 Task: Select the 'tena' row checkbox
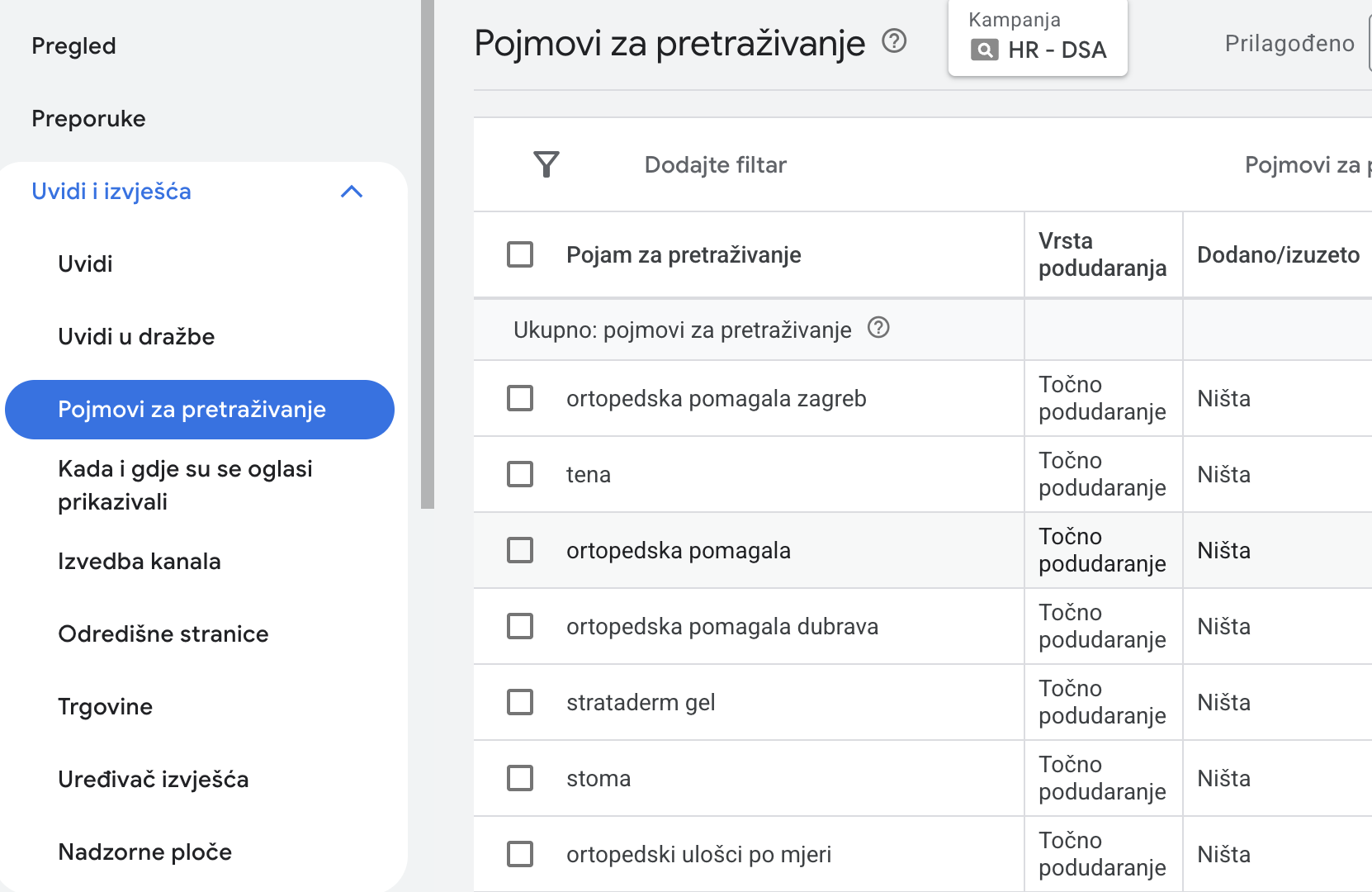click(520, 474)
